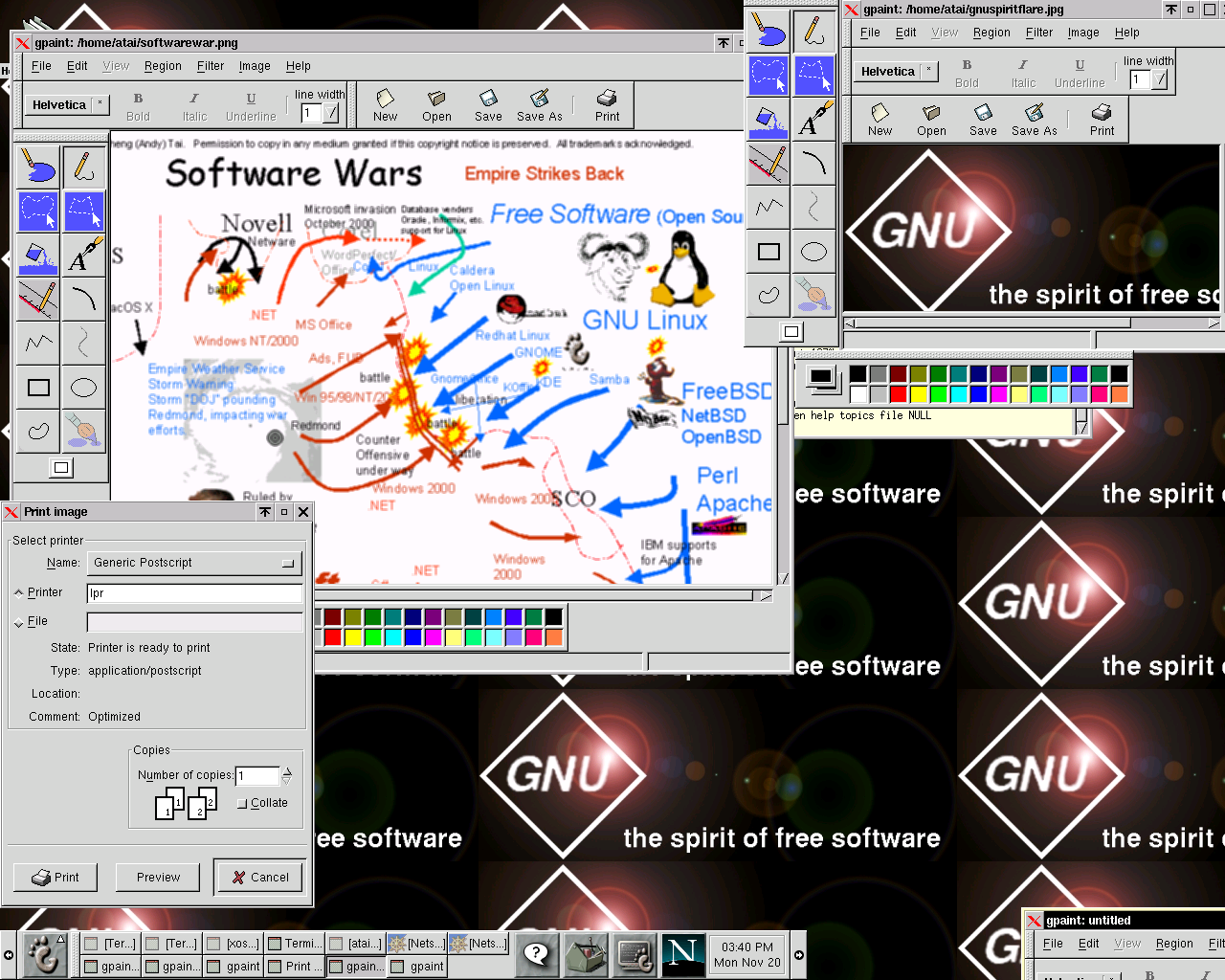Click the Number of copies spinner arrows
This screenshot has height=980, width=1225.
(286, 775)
